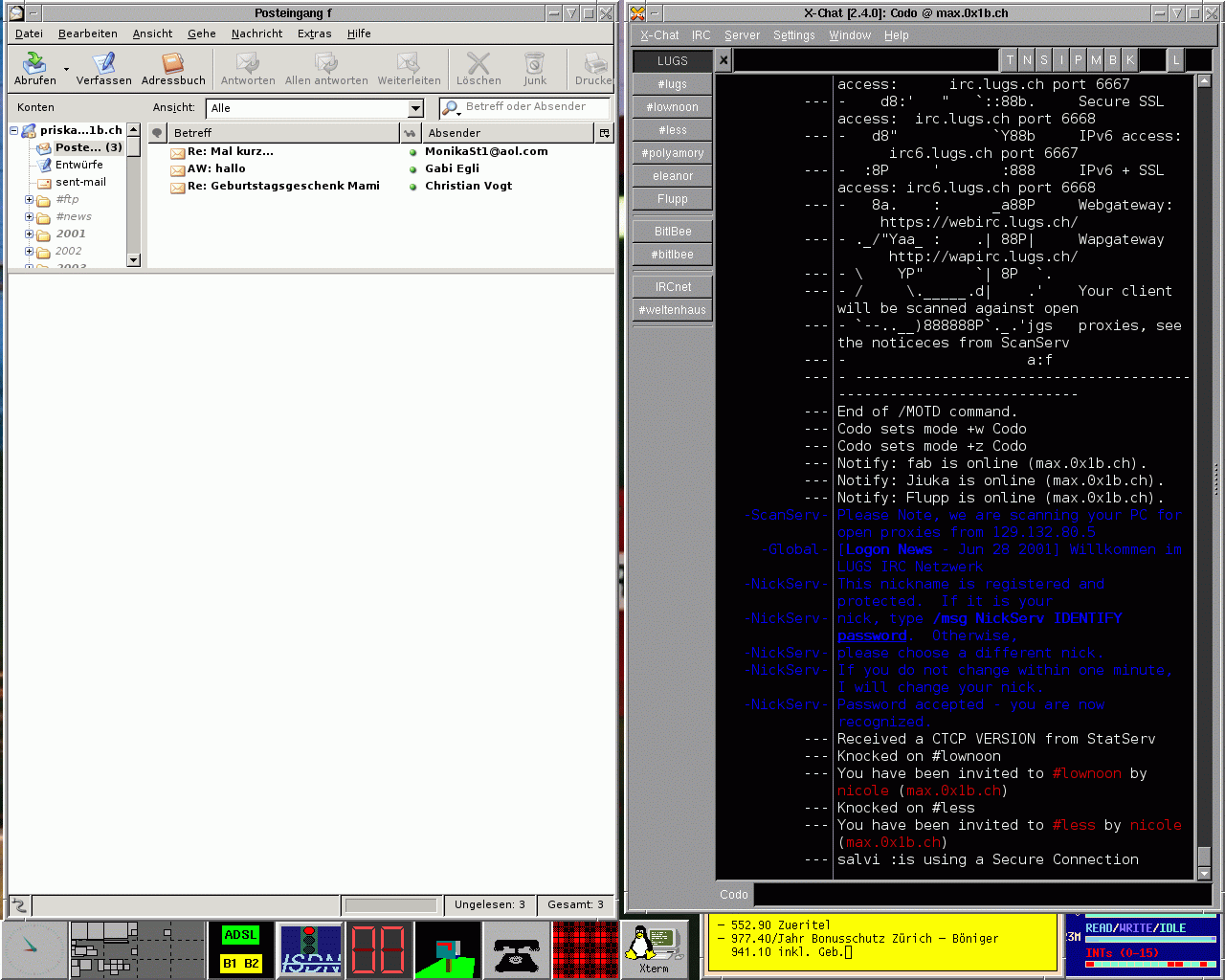Open the column picker icon

(x=604, y=133)
